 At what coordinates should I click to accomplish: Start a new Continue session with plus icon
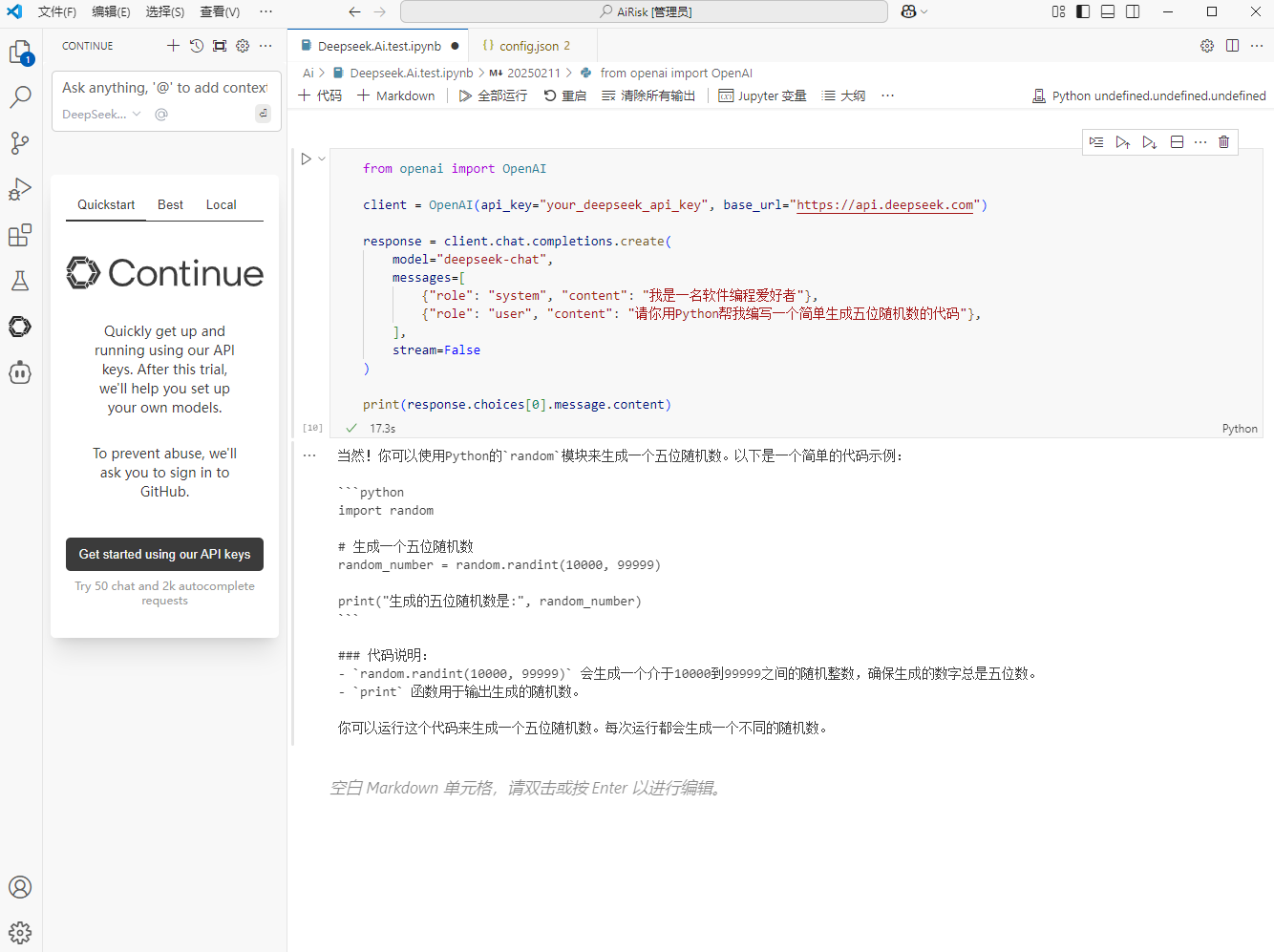pos(173,46)
